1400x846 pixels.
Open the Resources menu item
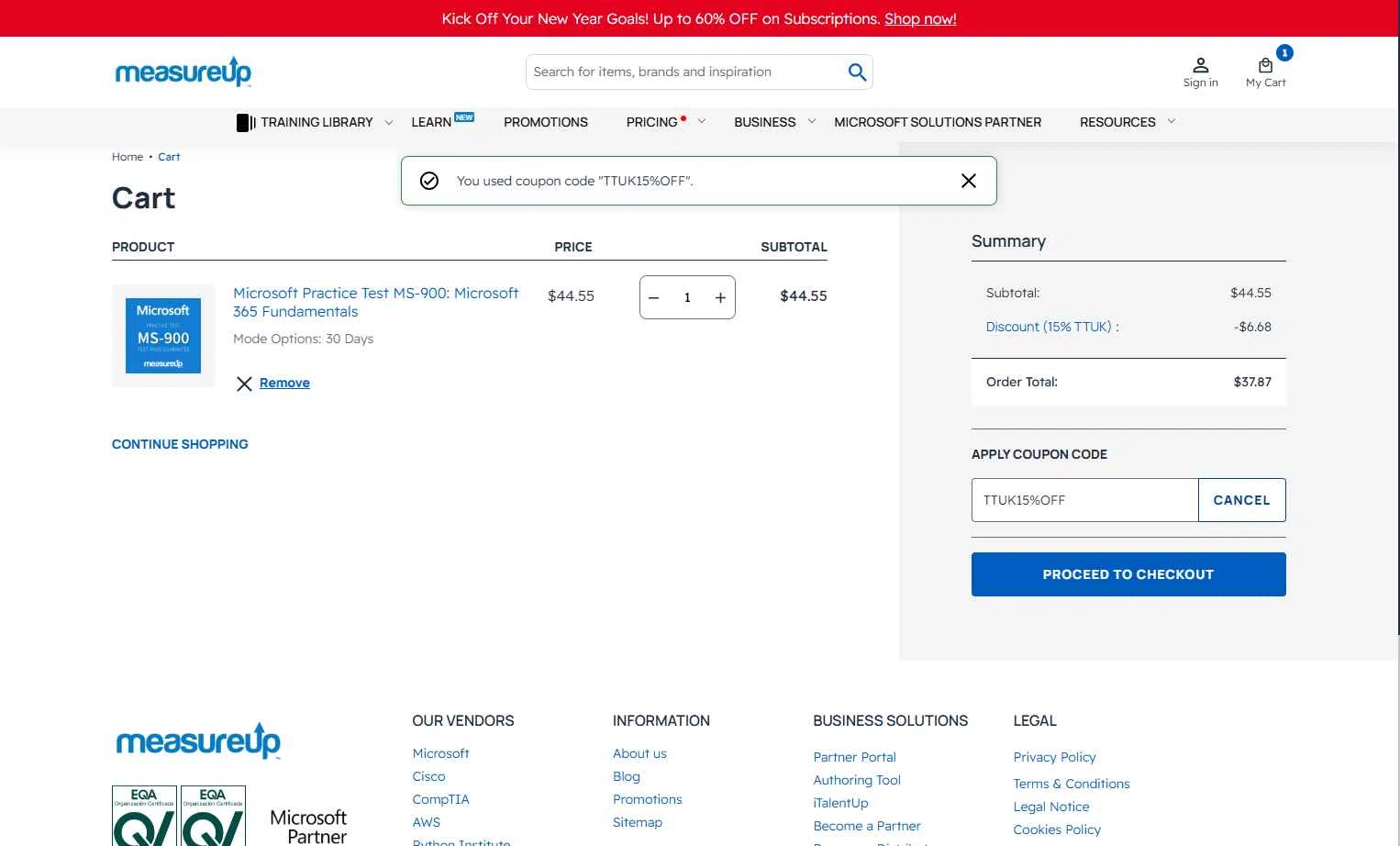[1117, 122]
